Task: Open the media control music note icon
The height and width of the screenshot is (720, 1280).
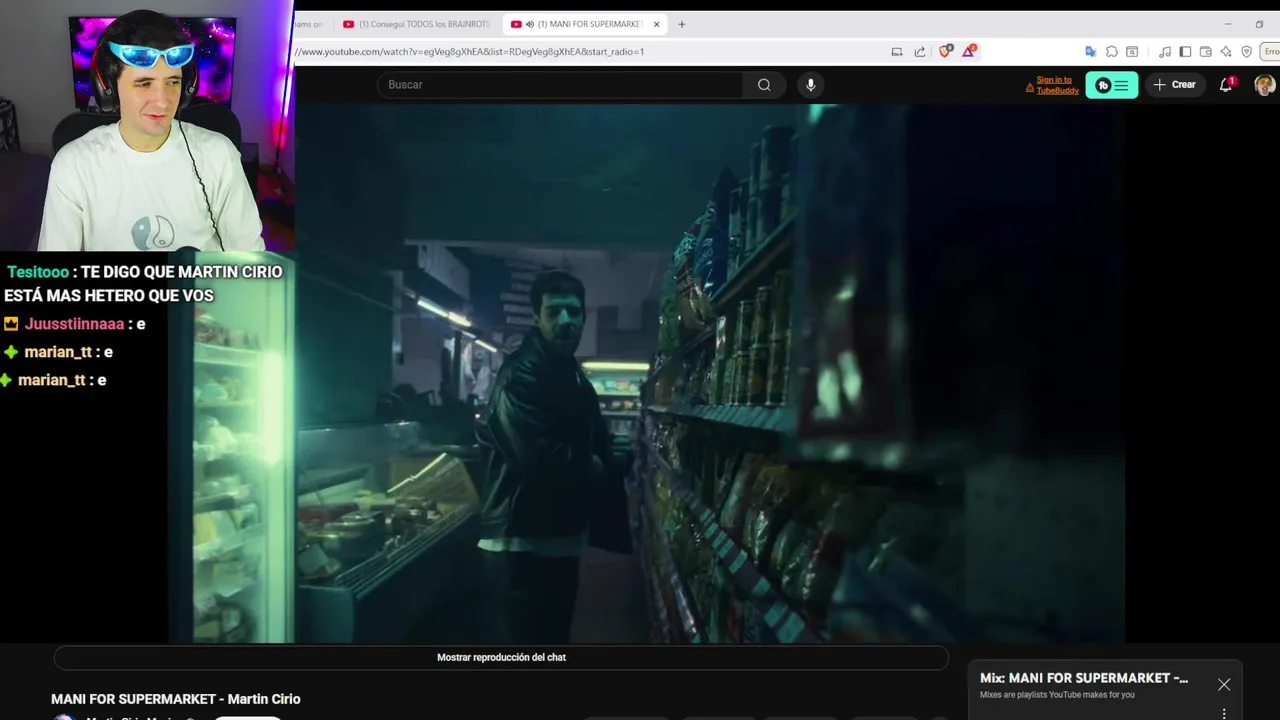Action: coord(1165,52)
